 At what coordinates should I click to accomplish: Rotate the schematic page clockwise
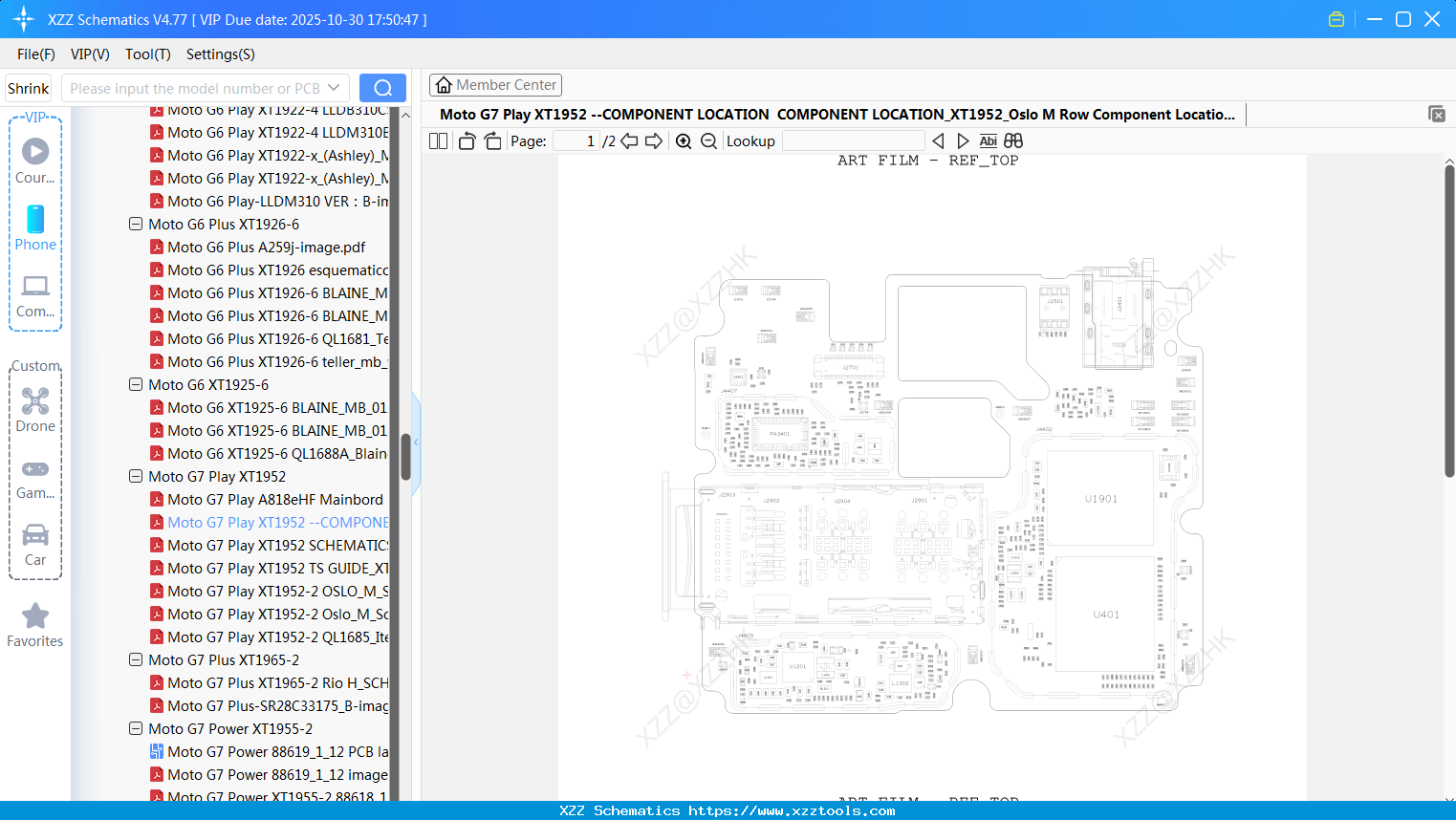tap(492, 140)
